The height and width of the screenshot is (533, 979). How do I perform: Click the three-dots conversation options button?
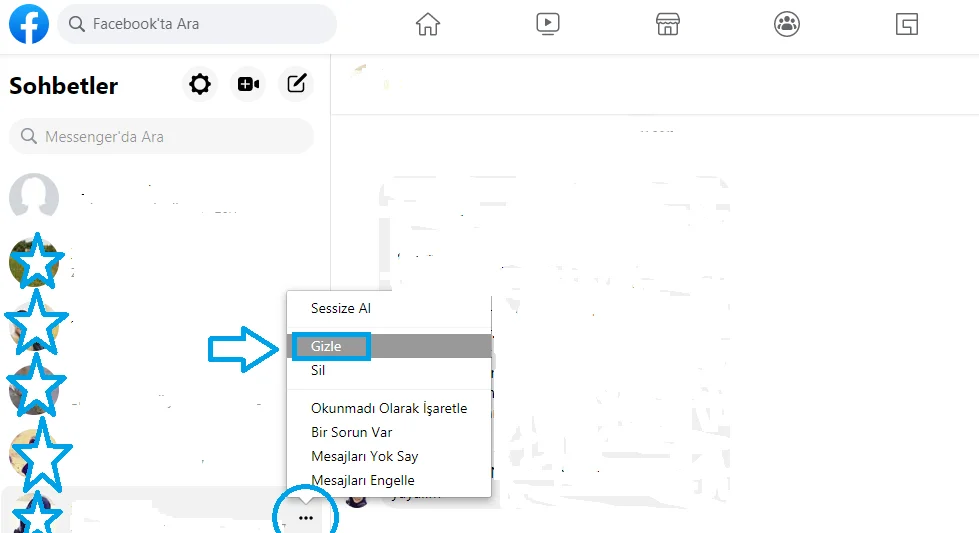click(x=306, y=517)
